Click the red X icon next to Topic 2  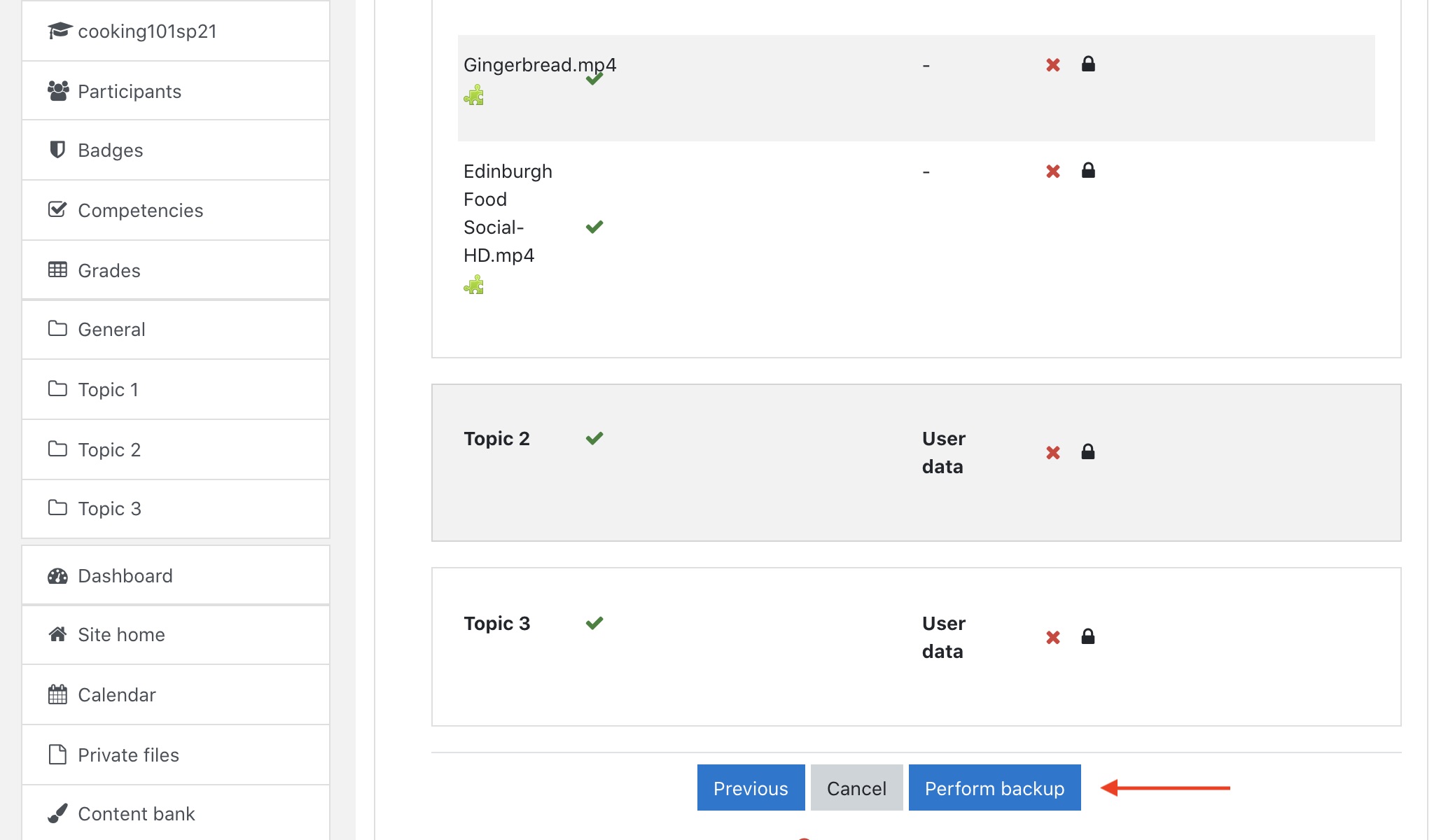pyautogui.click(x=1052, y=452)
